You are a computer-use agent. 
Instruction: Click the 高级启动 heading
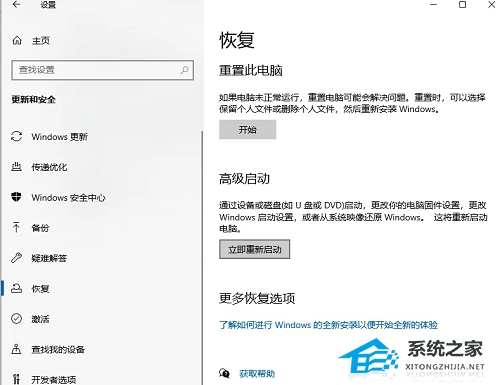point(244,179)
